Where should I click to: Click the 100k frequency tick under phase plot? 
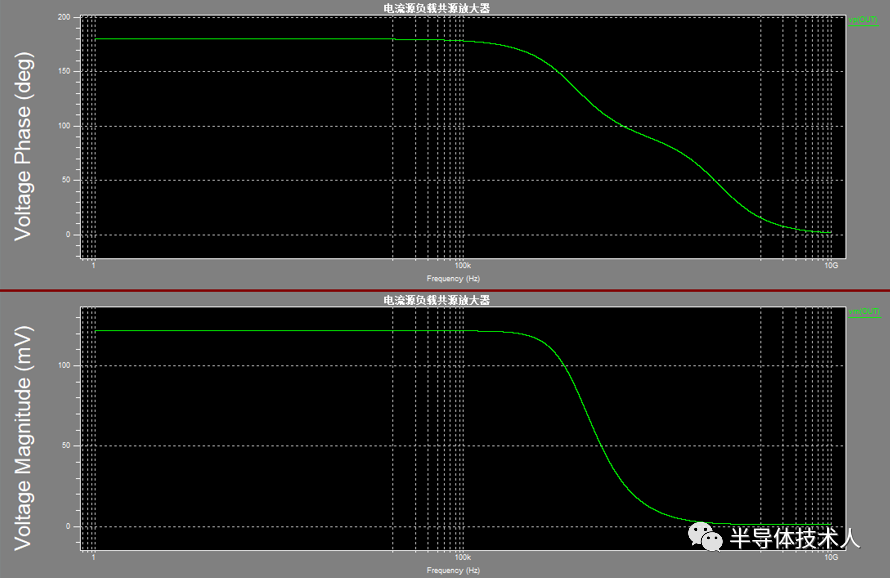point(463,266)
